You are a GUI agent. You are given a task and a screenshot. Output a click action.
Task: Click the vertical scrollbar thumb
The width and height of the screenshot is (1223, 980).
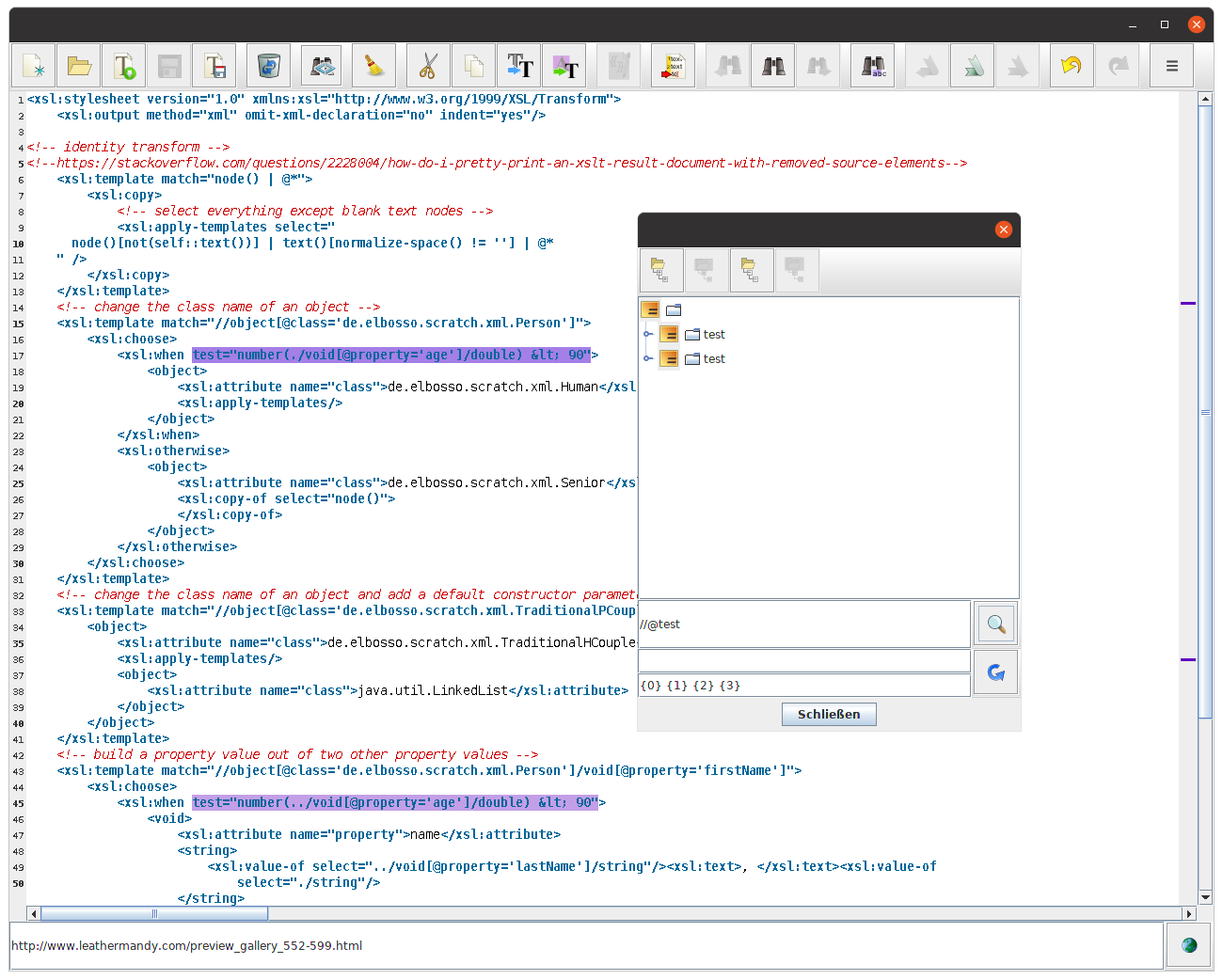click(x=1205, y=412)
